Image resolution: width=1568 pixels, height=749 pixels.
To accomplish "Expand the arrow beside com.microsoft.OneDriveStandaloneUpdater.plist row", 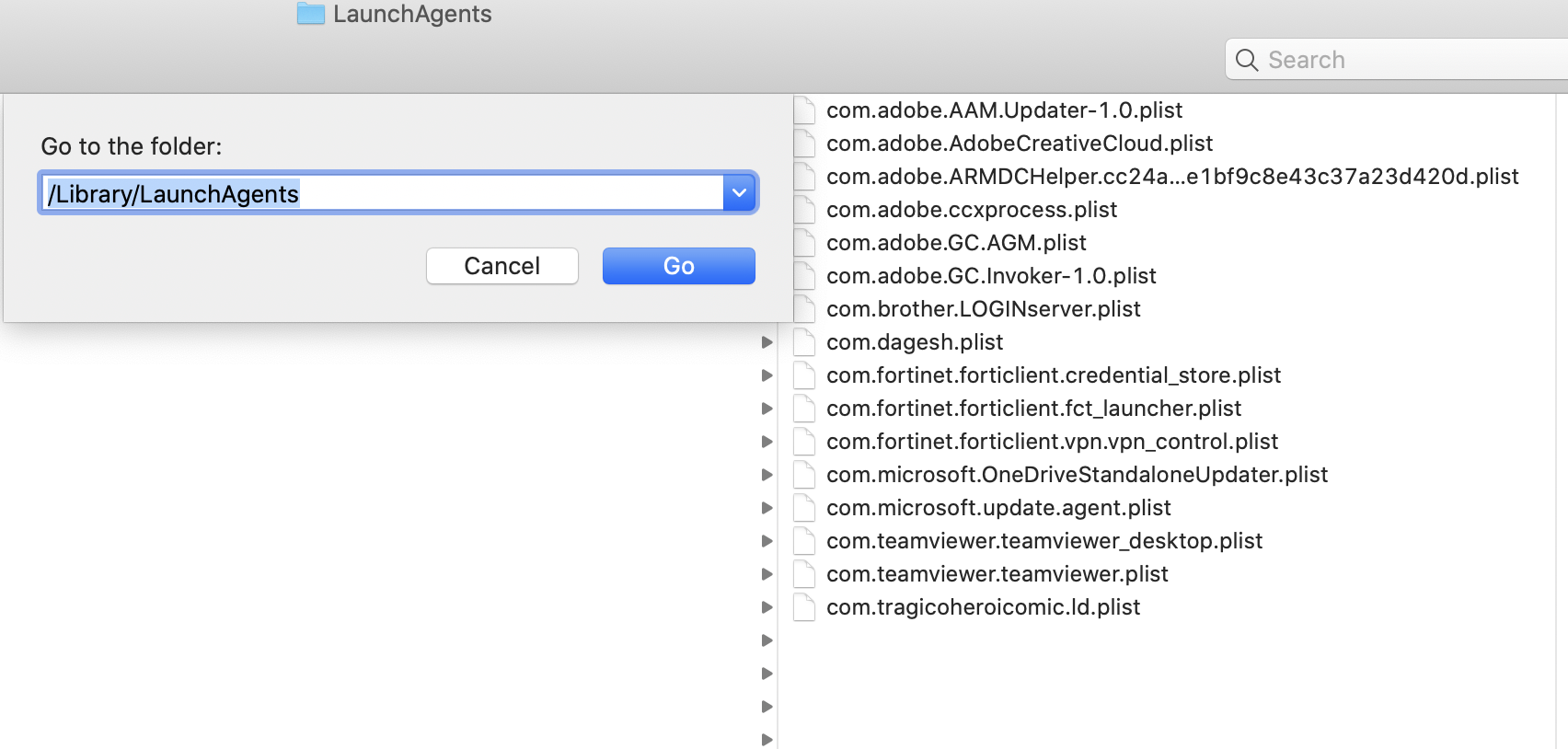I will [767, 475].
